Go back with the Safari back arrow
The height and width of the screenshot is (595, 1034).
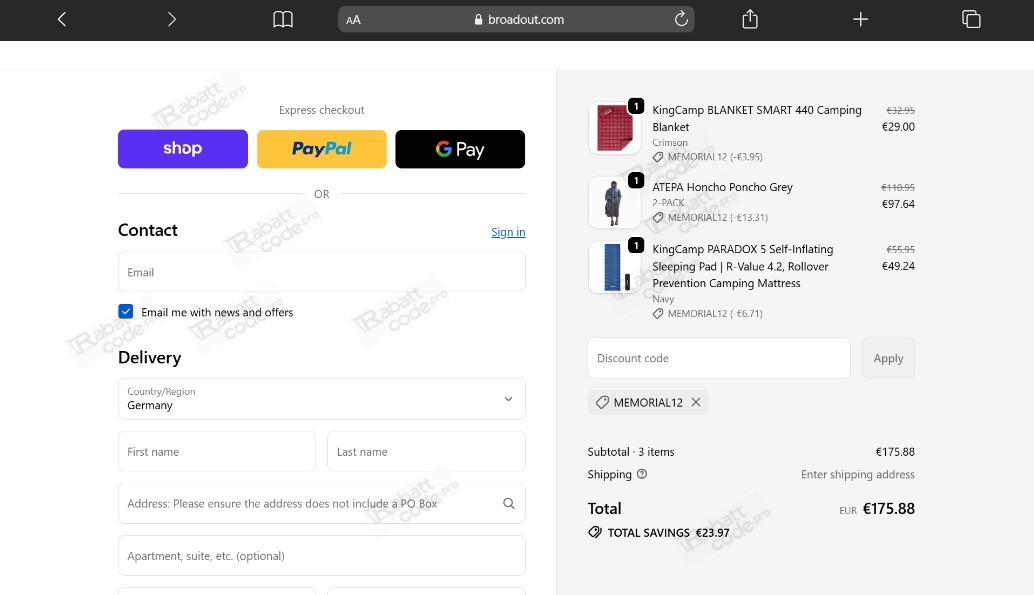pyautogui.click(x=62, y=19)
